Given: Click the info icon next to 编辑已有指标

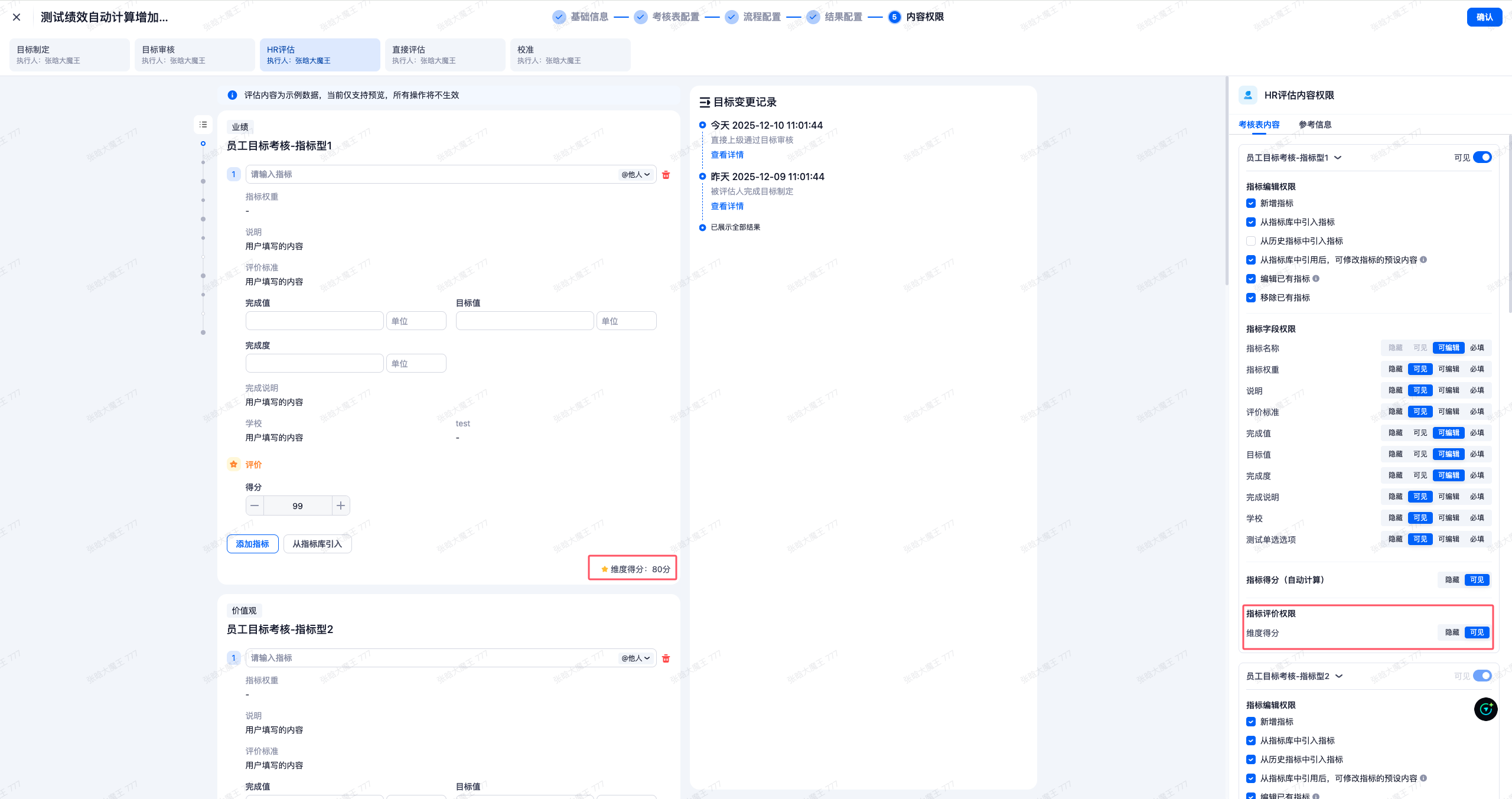Looking at the screenshot, I should [x=1316, y=279].
